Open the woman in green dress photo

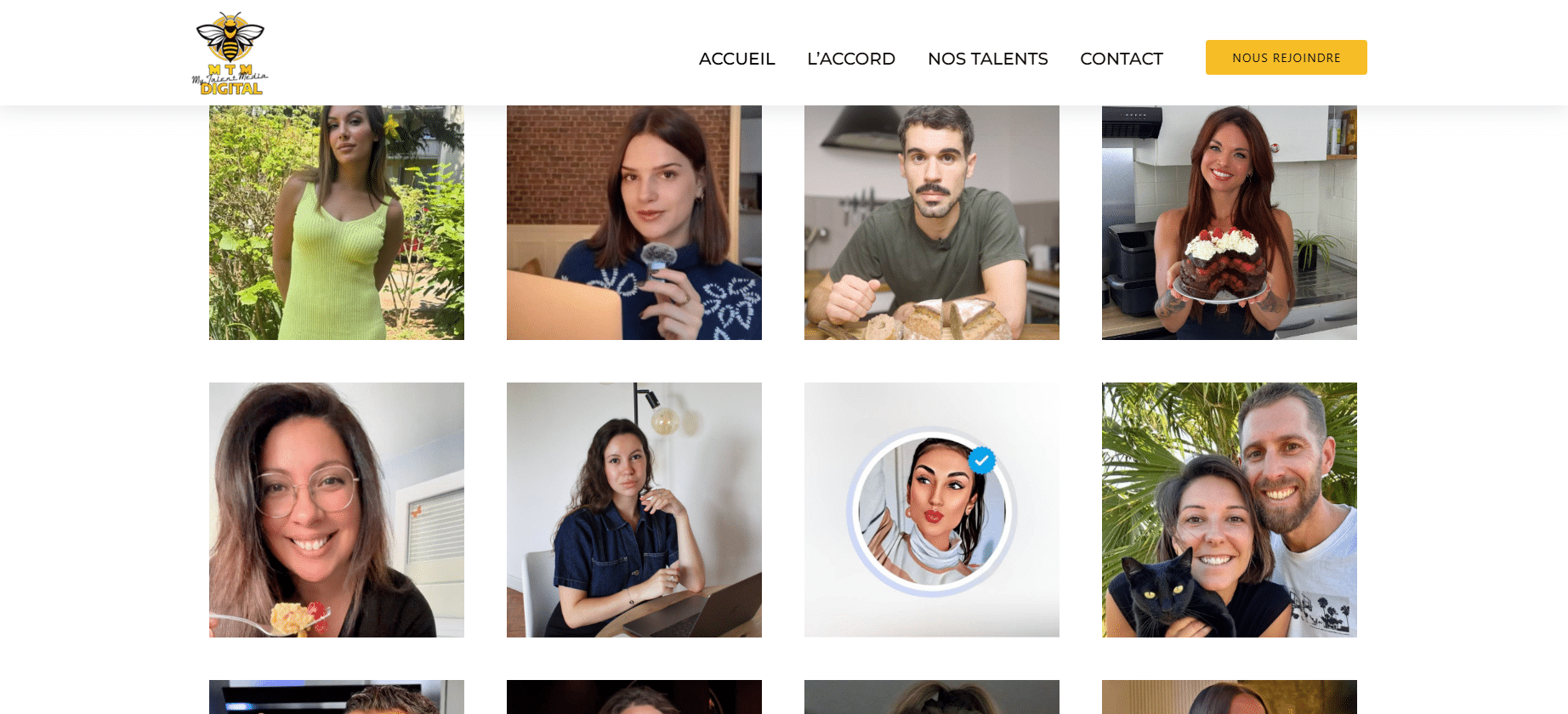tap(337, 223)
